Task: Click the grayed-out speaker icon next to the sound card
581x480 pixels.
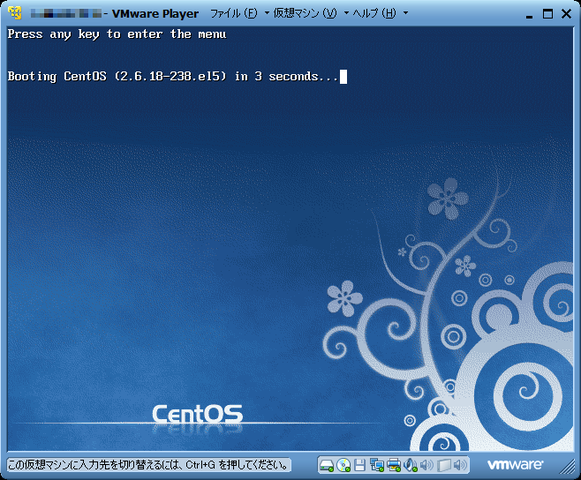Action: point(427,465)
